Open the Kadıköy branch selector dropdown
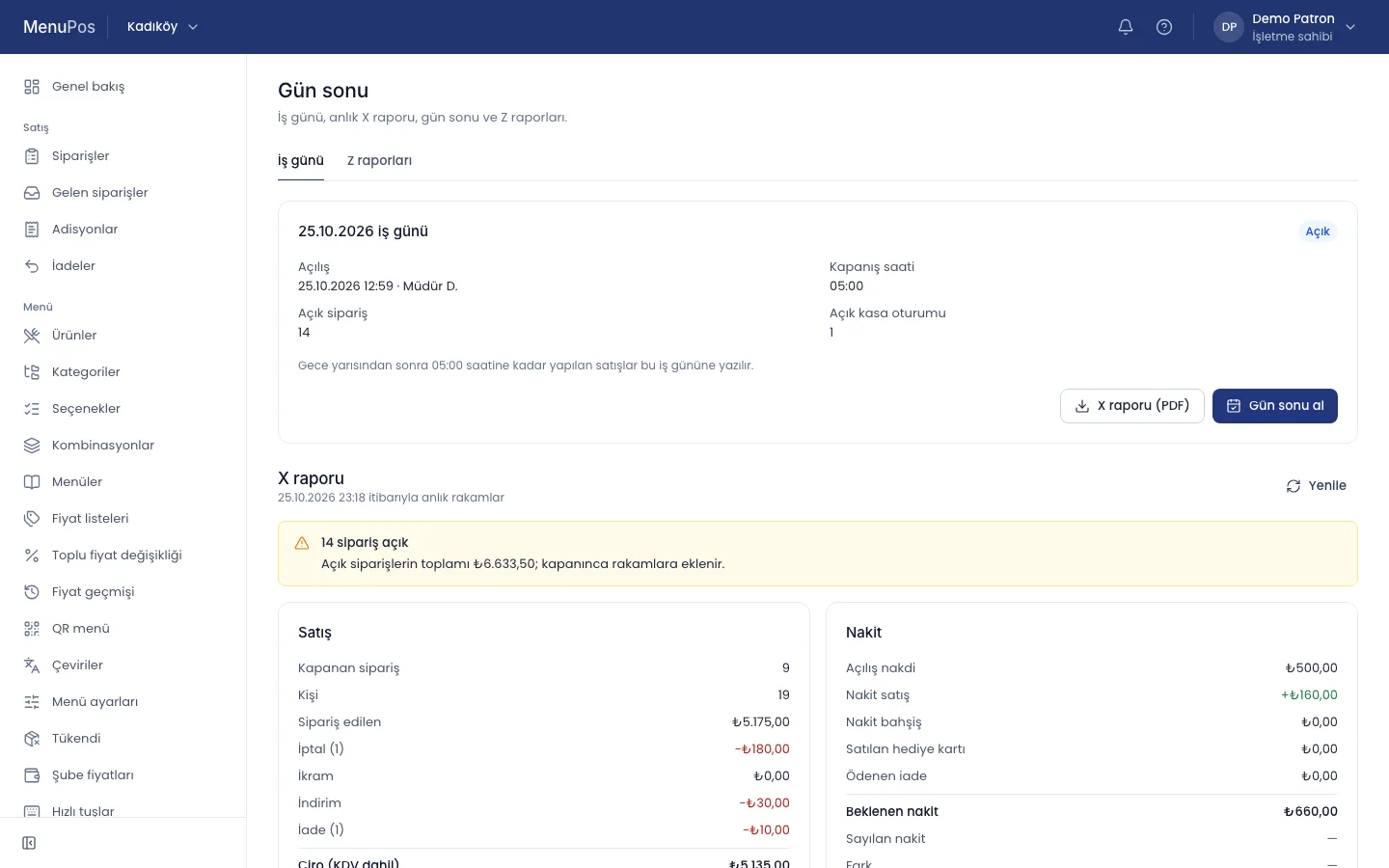The image size is (1389, 868). click(162, 27)
